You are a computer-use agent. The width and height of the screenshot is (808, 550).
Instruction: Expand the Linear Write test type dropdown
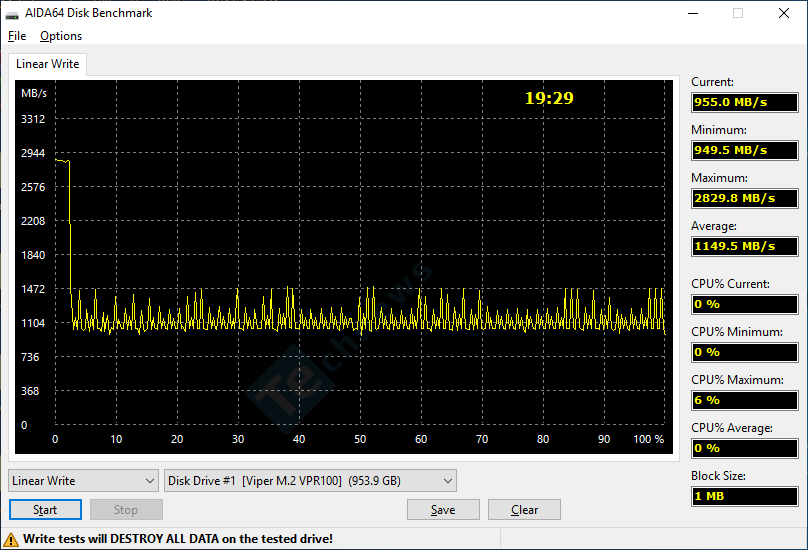coord(83,480)
